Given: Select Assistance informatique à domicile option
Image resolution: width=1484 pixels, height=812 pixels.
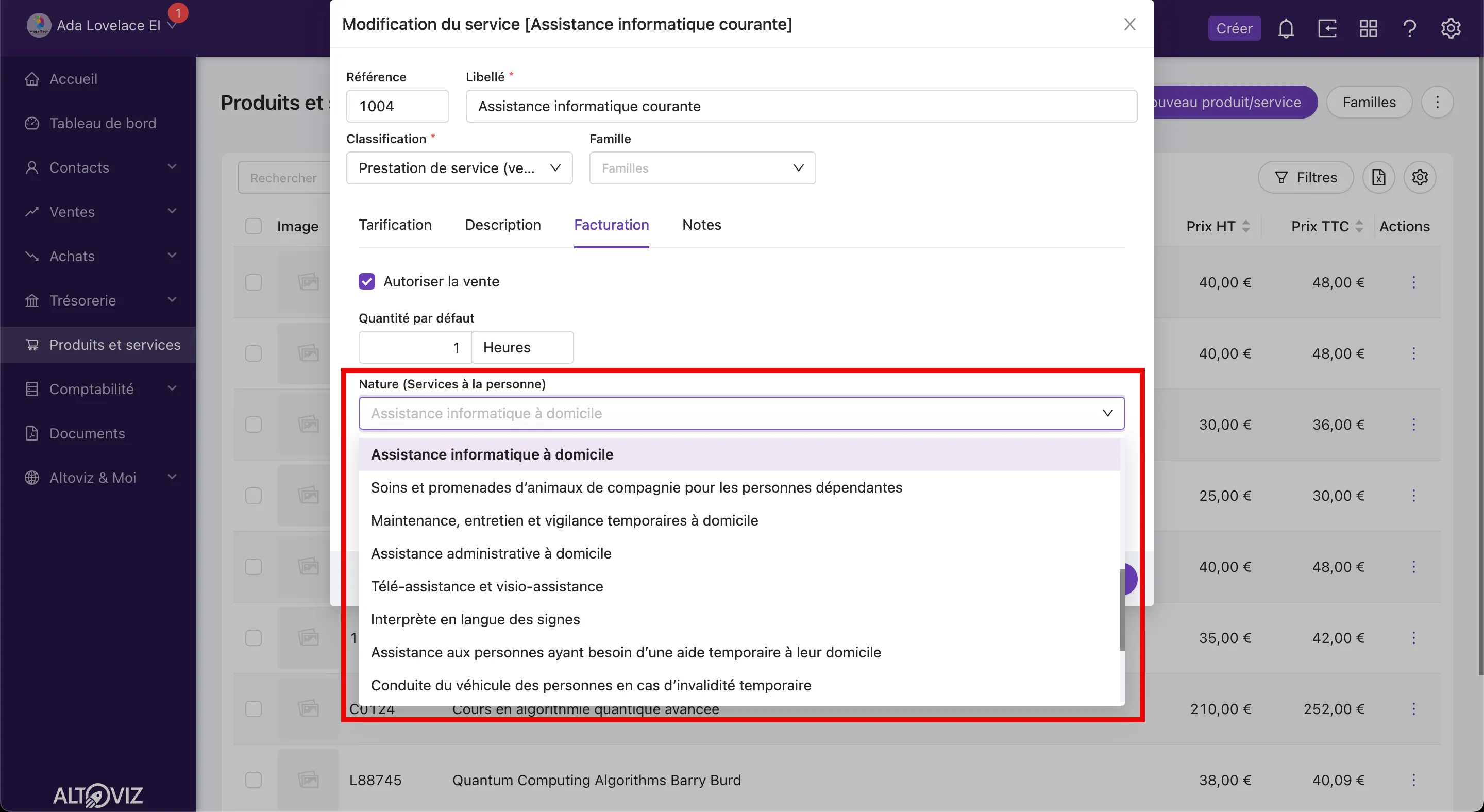Looking at the screenshot, I should [739, 454].
